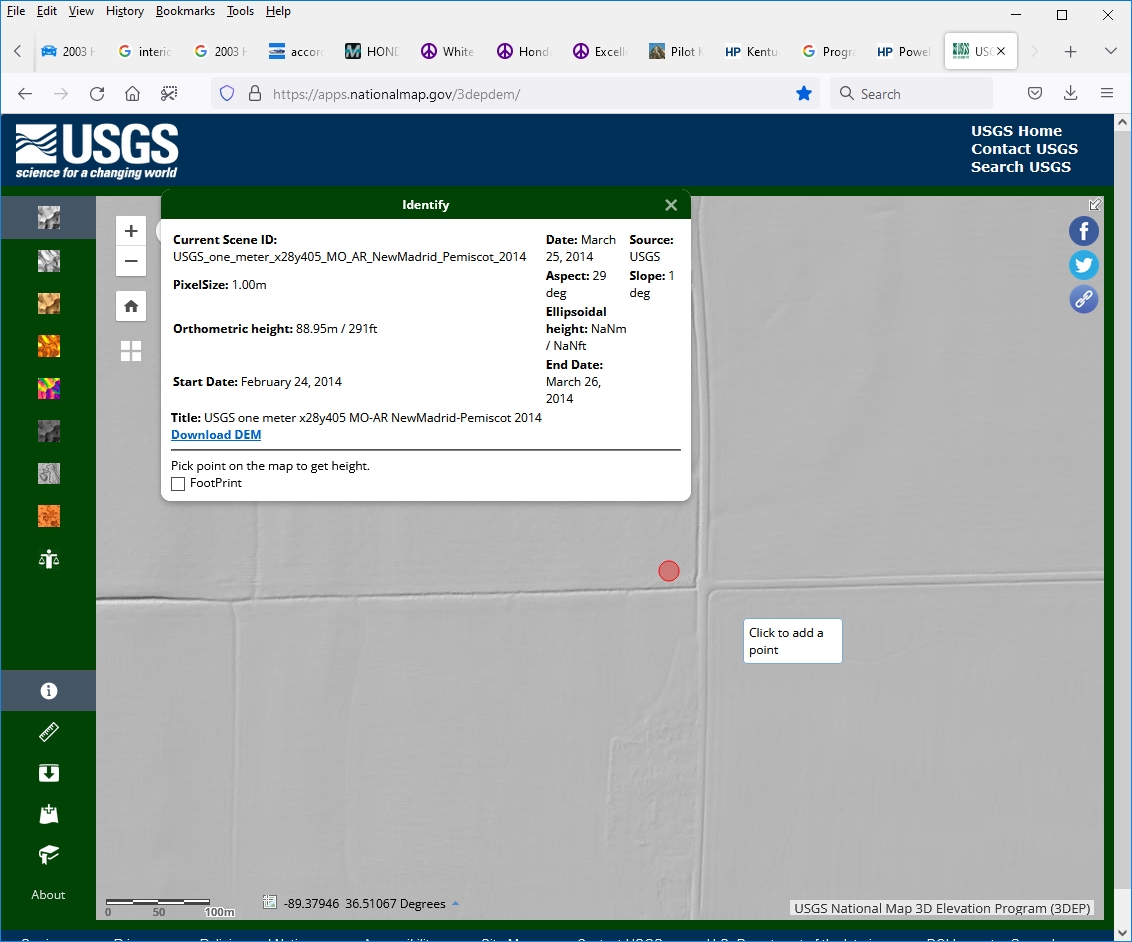
Task: Open the browser tab list dropdown
Action: pos(1110,51)
